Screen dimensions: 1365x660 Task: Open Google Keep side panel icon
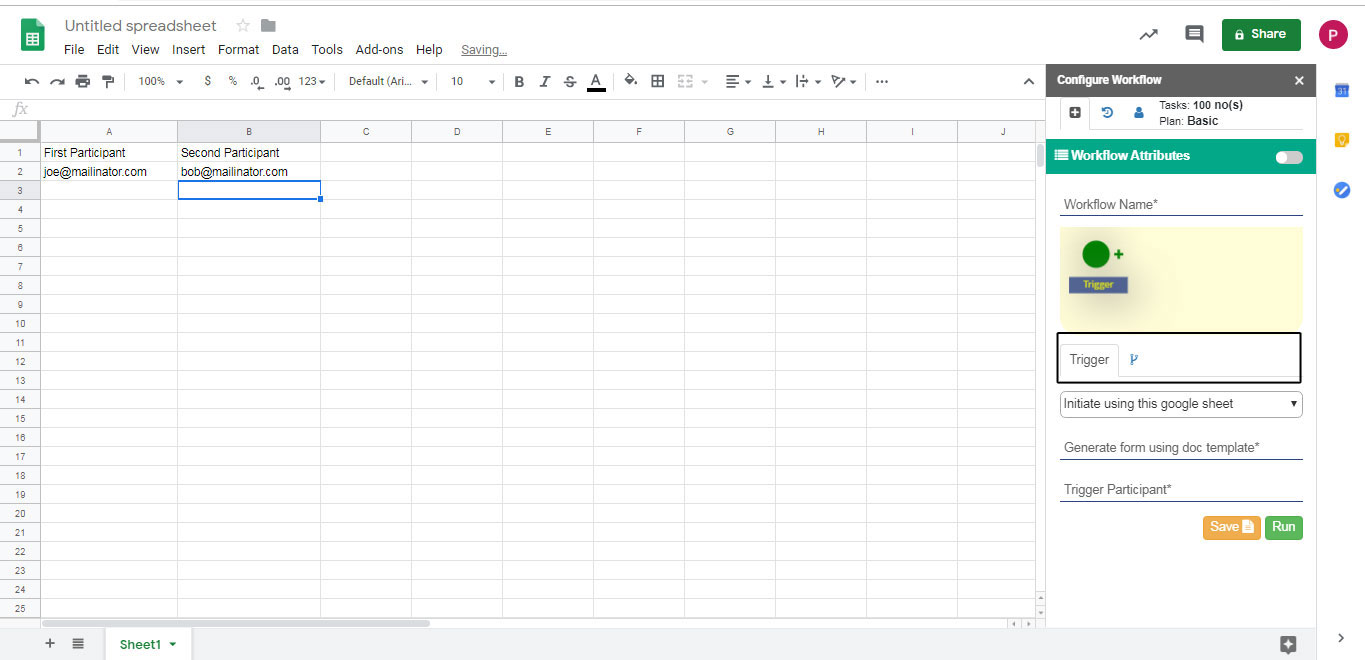pos(1342,140)
